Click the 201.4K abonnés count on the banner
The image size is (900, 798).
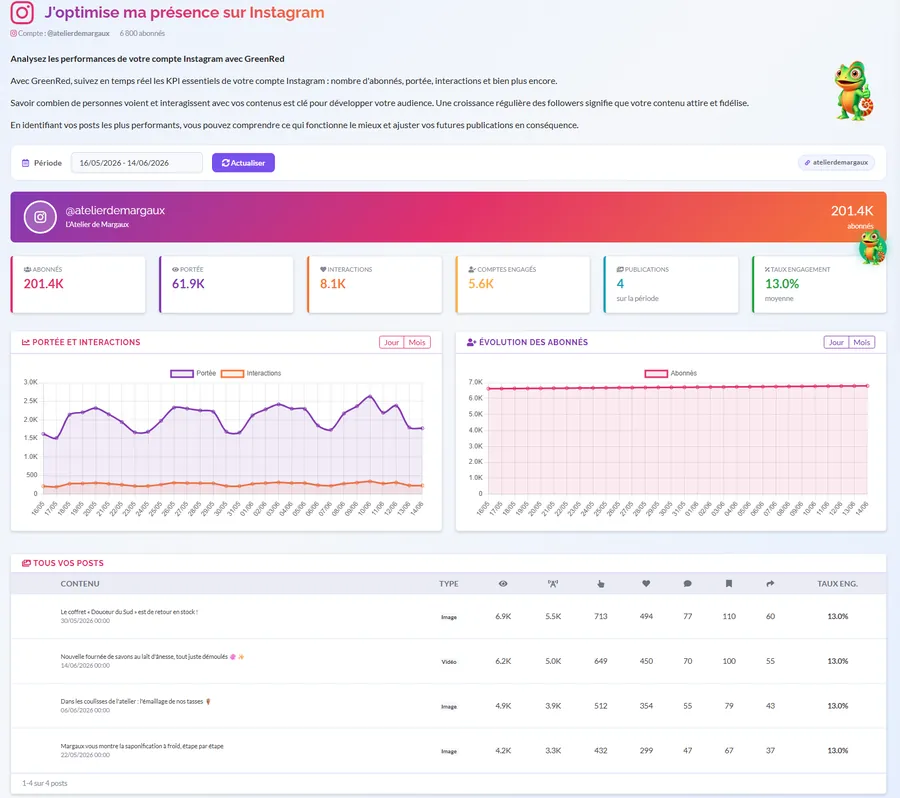pos(852,211)
